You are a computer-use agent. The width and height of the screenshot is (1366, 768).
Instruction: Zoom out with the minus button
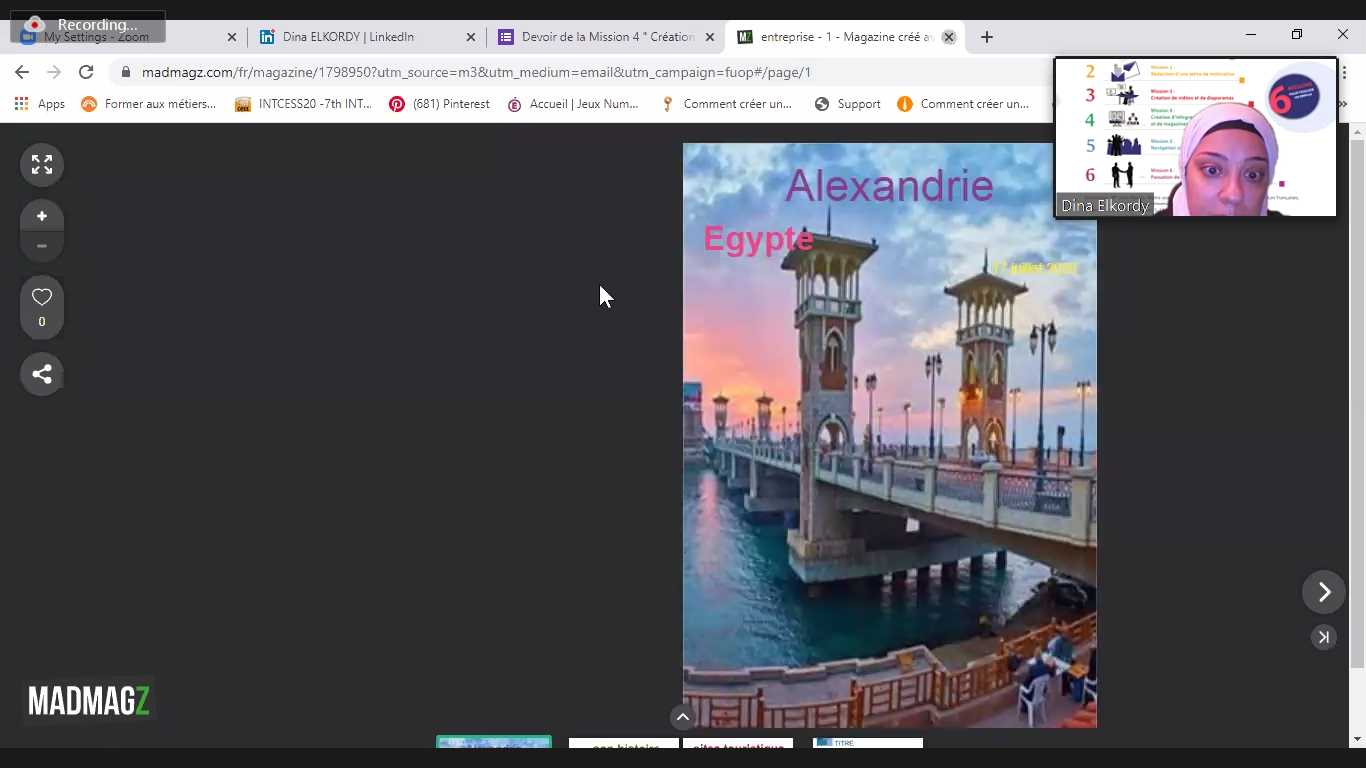(42, 246)
